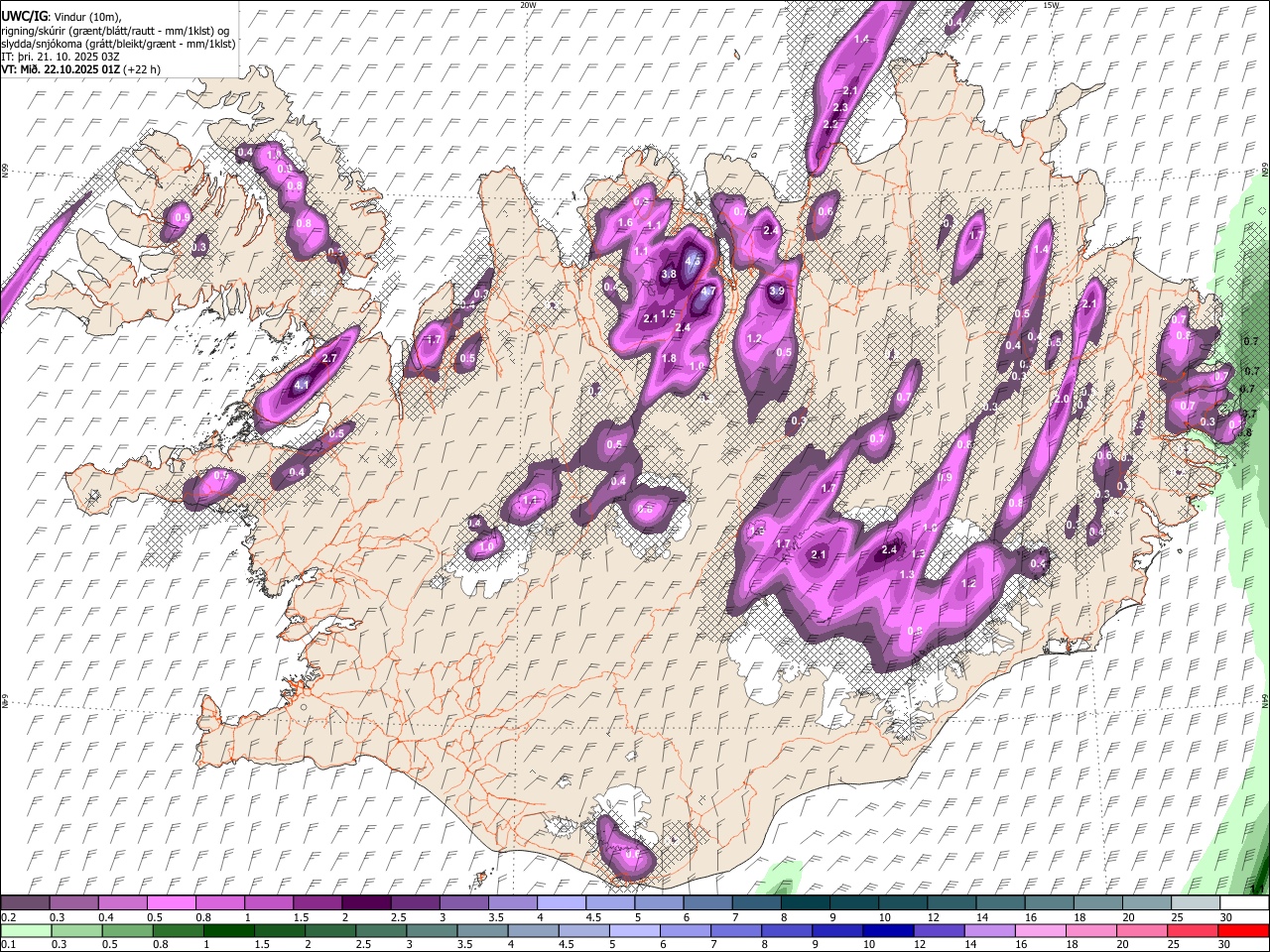Click the '30' label in the upper legend row

pos(1226,917)
